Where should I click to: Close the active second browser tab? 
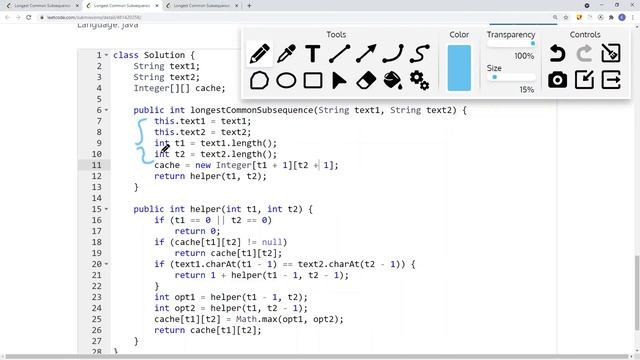(x=157, y=6)
